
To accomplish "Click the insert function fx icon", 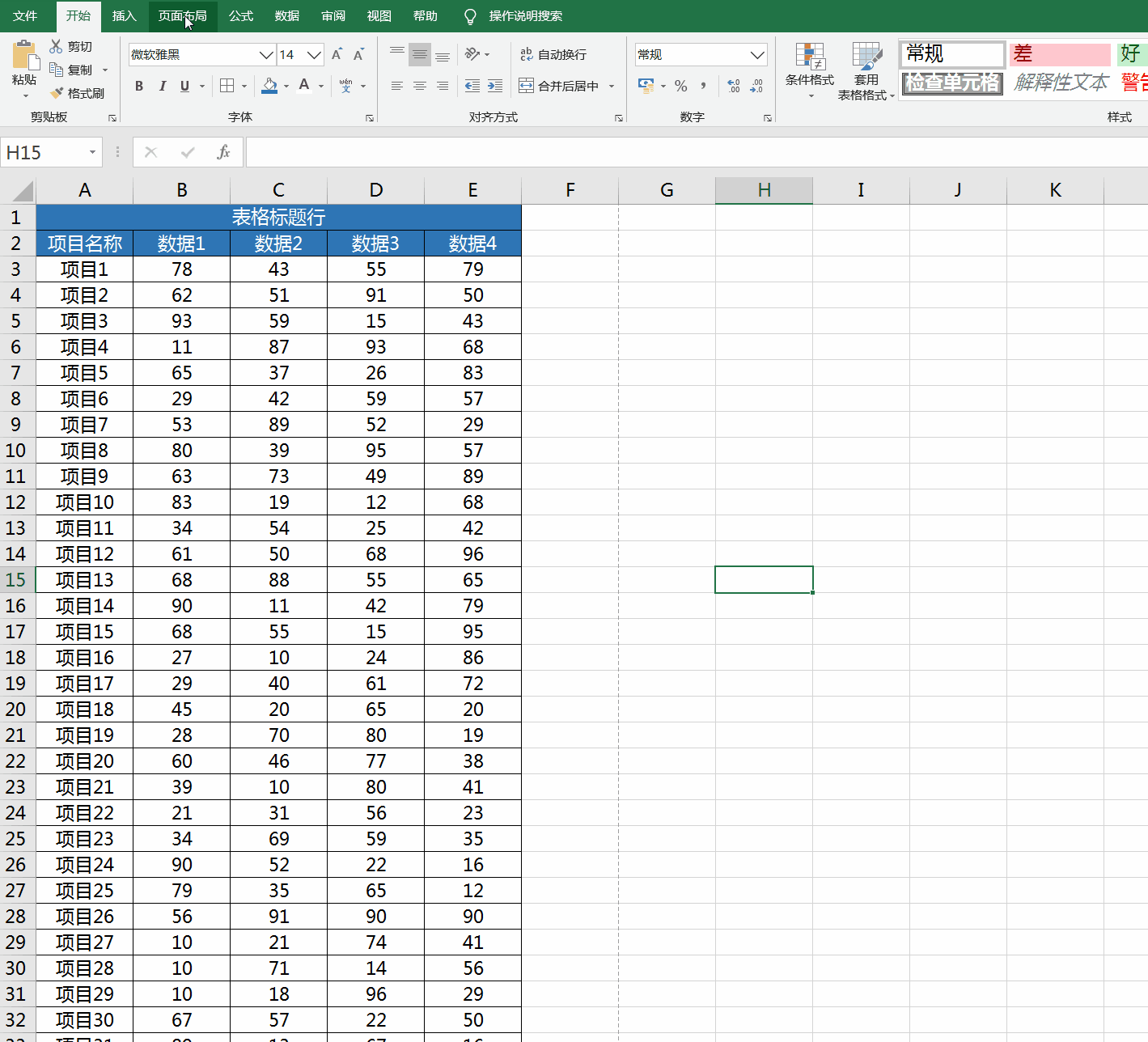I will point(224,152).
